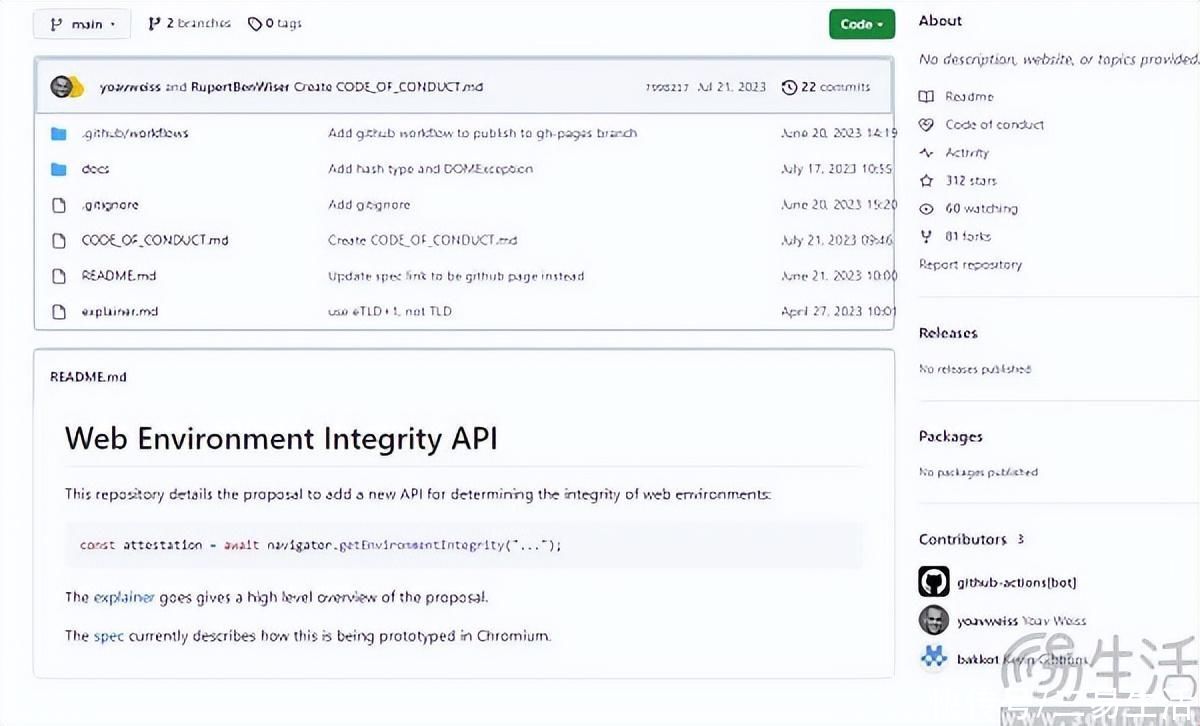Open commit 'Create CODE_OF_CONDUCT.md' in the file list

(423, 240)
